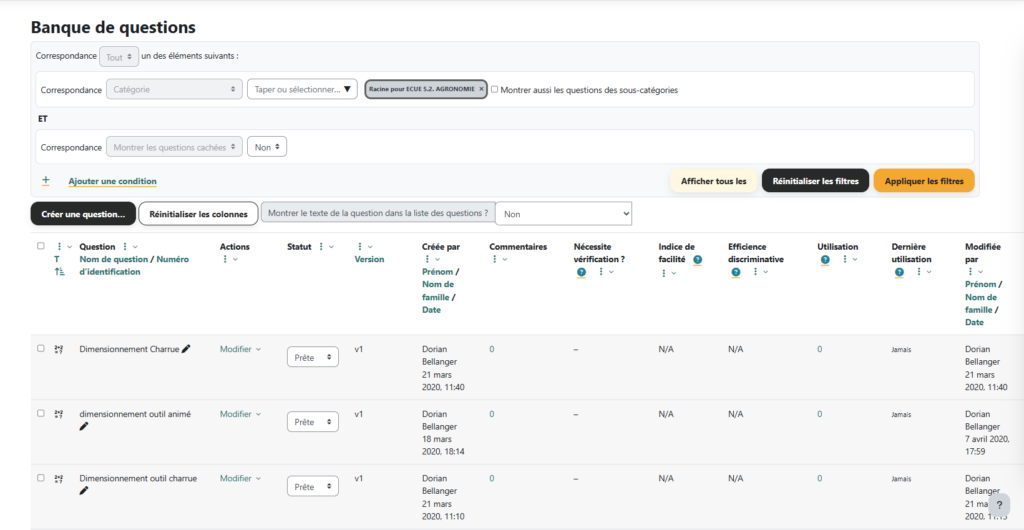Click Réinitialiser les filtres button
1024x530 pixels.
(x=816, y=181)
